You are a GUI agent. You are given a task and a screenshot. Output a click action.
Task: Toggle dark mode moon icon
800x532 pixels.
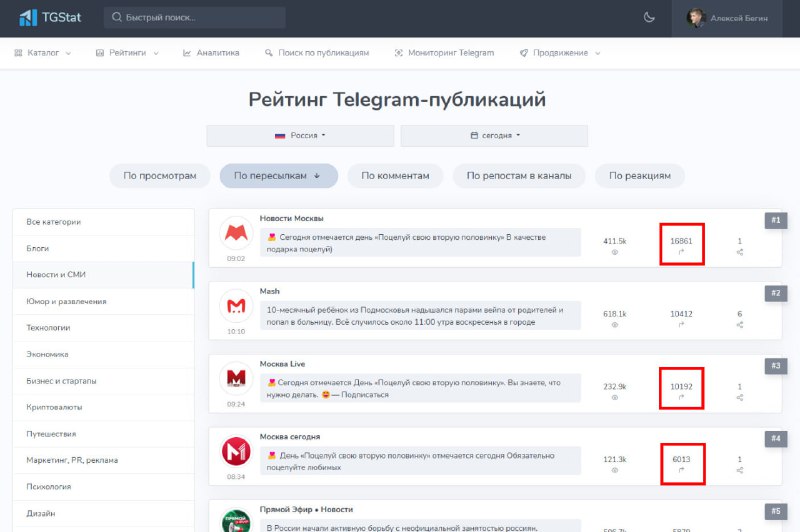(x=649, y=17)
